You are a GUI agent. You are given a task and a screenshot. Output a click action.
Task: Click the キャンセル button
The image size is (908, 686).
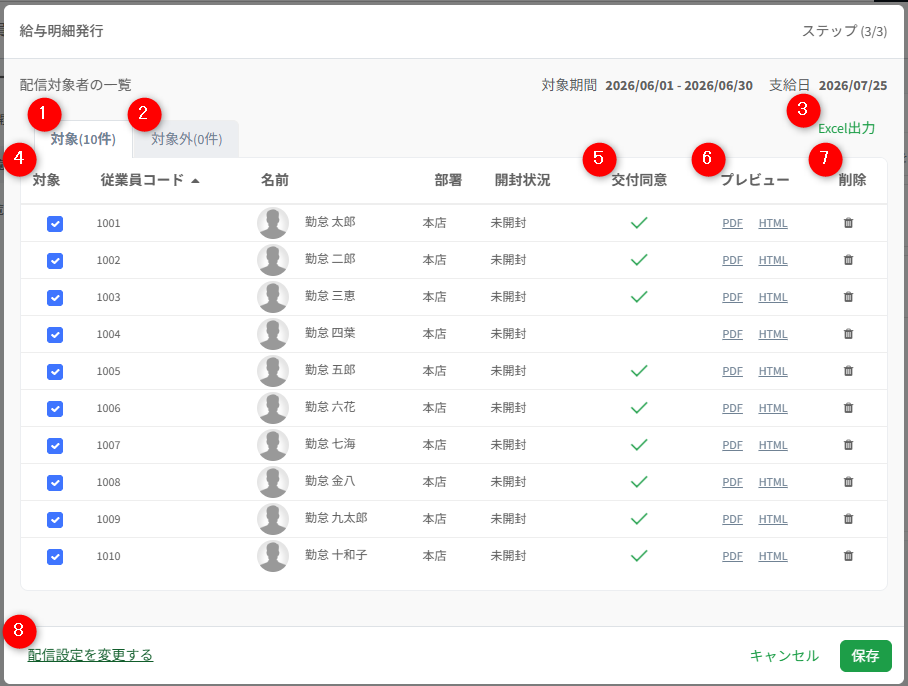pyautogui.click(x=784, y=655)
